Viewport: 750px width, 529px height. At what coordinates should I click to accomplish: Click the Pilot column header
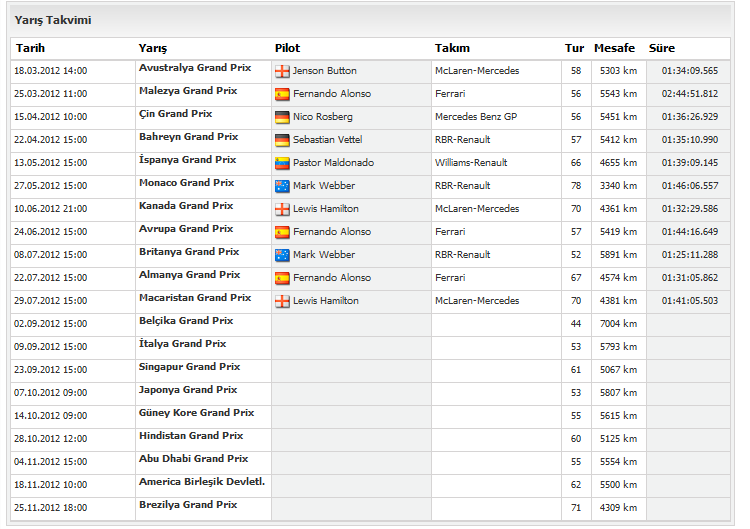pyautogui.click(x=287, y=48)
